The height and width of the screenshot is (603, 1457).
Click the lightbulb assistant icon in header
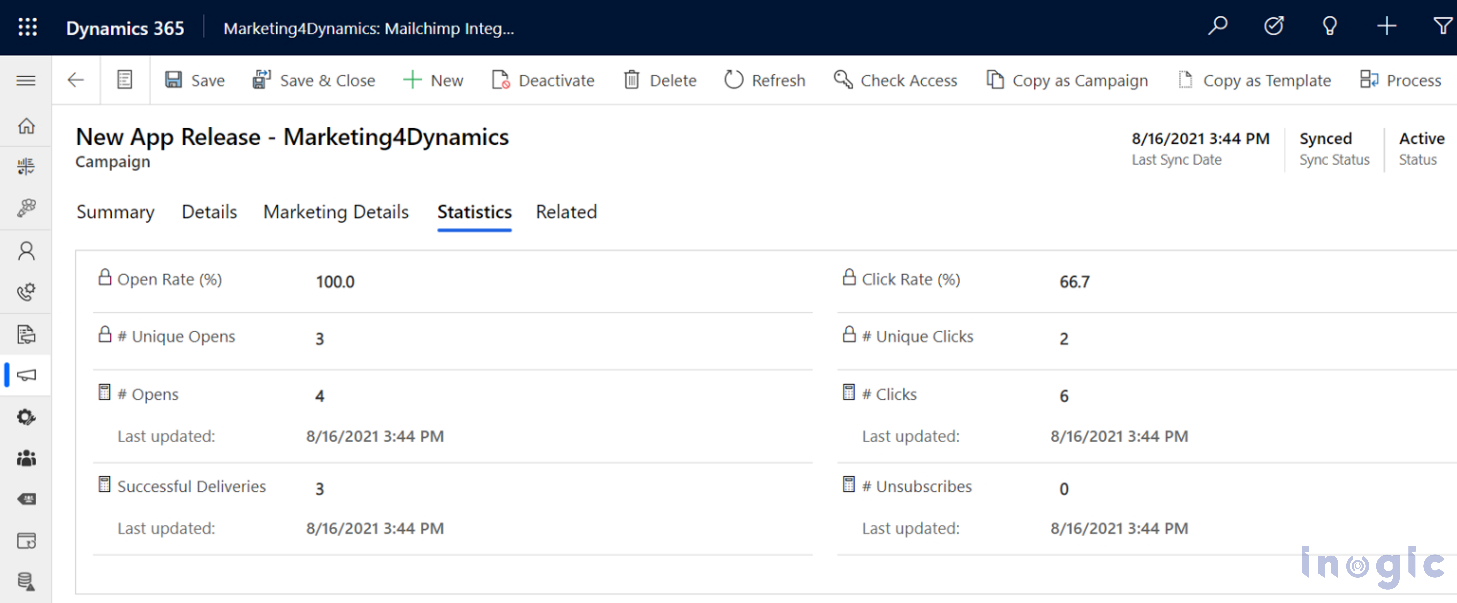[1329, 27]
